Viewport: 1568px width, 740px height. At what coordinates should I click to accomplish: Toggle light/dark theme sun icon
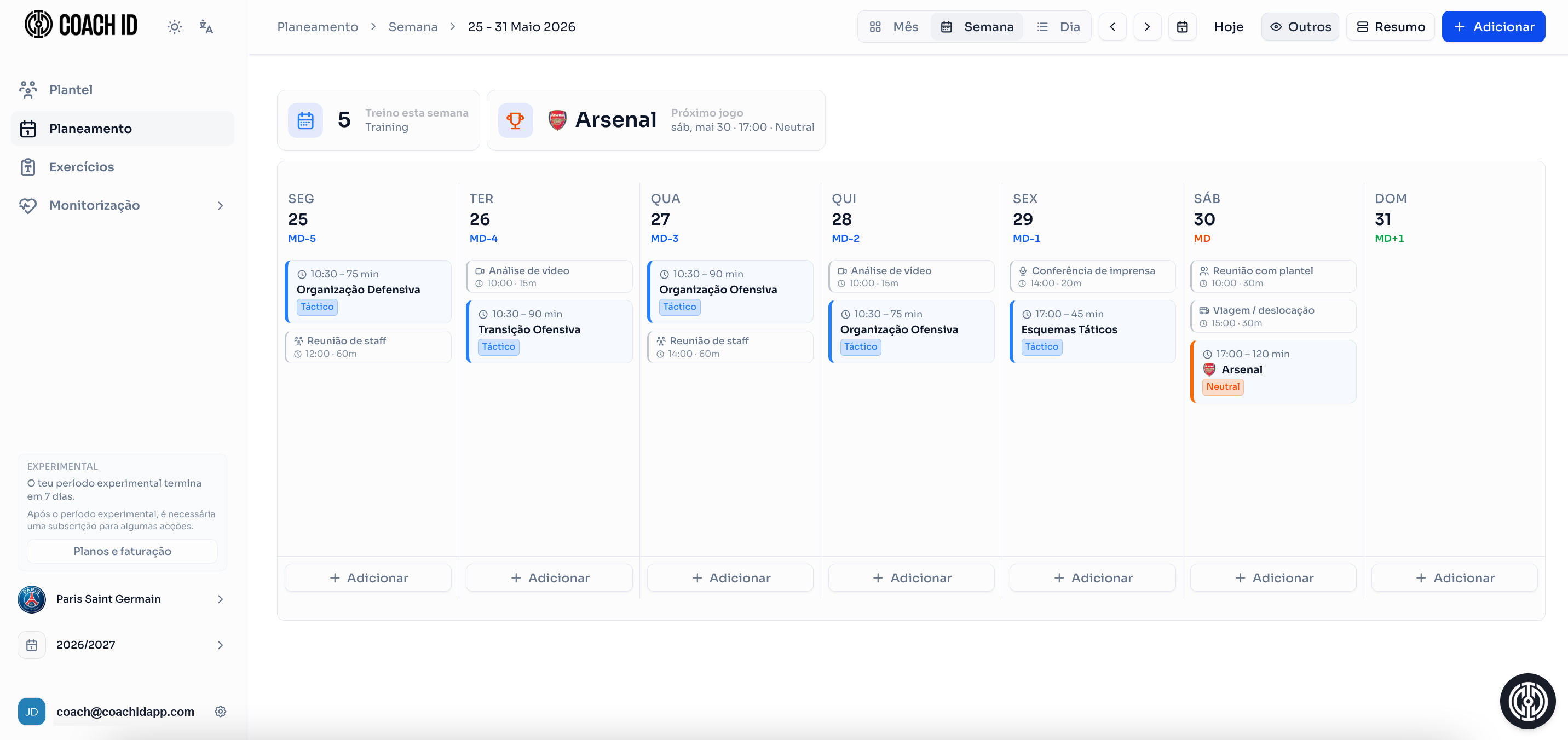point(175,27)
